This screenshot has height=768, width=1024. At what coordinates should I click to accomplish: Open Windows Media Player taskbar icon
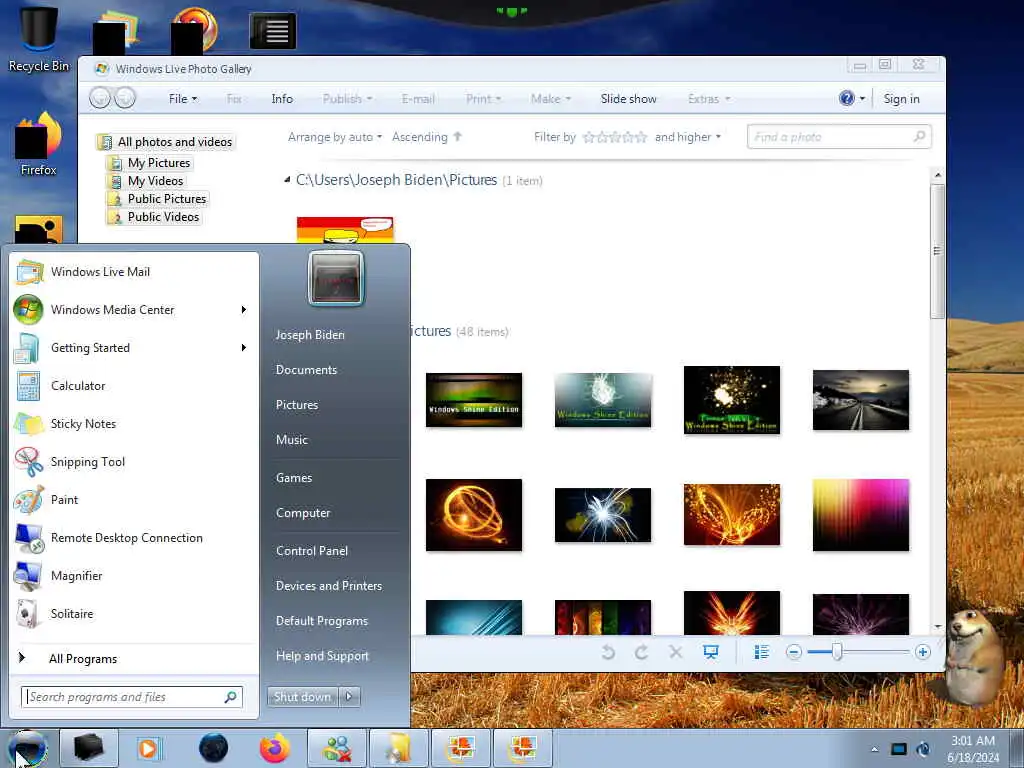point(148,748)
